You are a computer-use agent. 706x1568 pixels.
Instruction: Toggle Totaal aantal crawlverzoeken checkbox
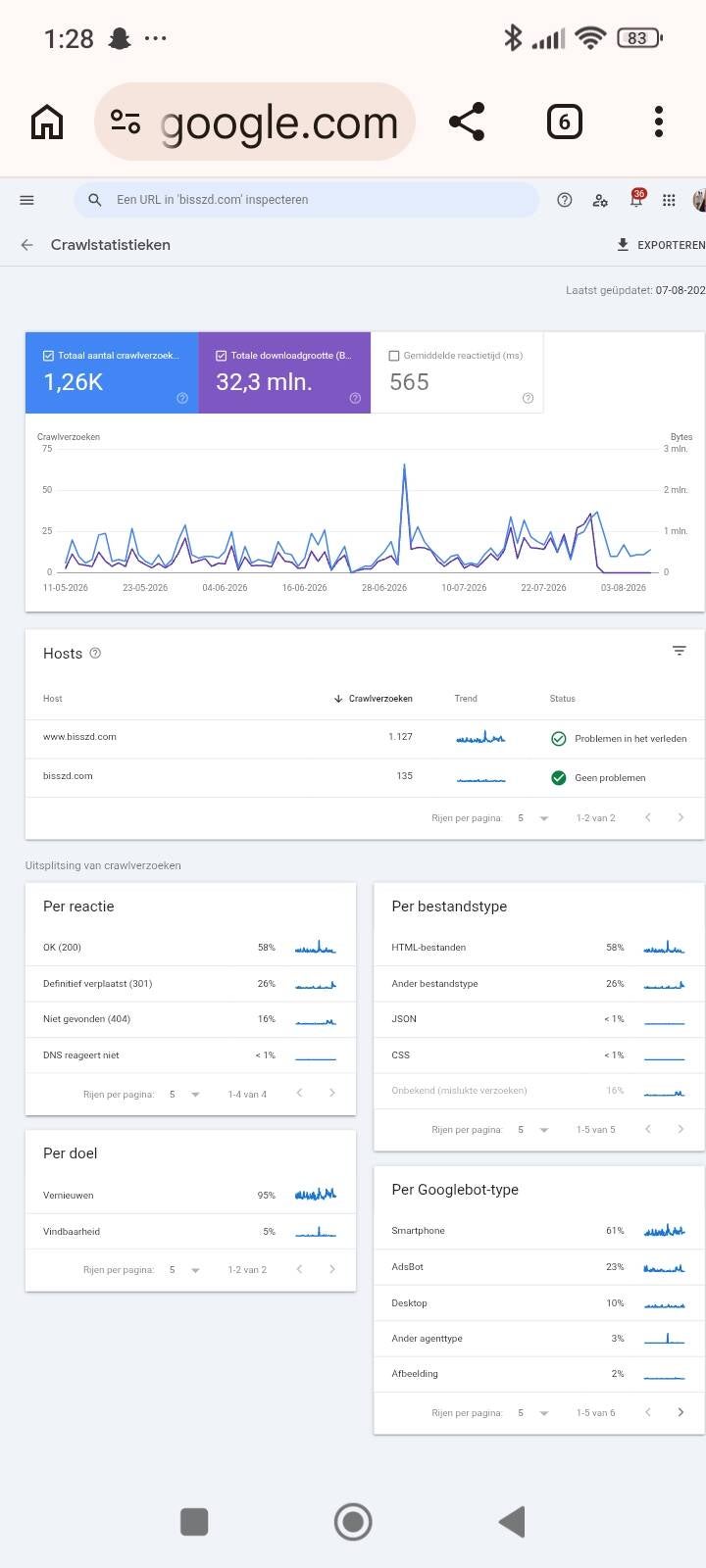(48, 356)
